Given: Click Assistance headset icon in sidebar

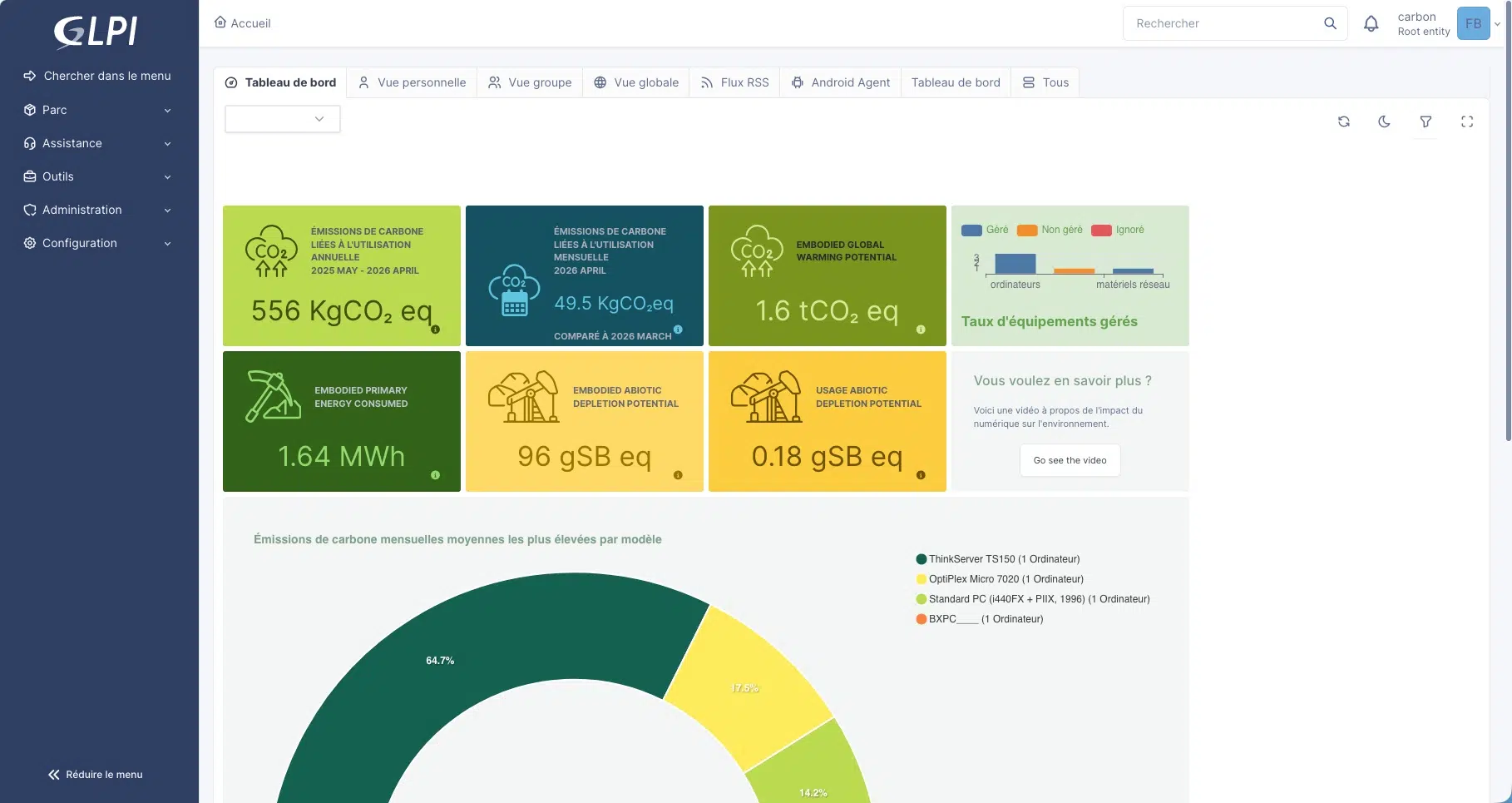Looking at the screenshot, I should (30, 143).
